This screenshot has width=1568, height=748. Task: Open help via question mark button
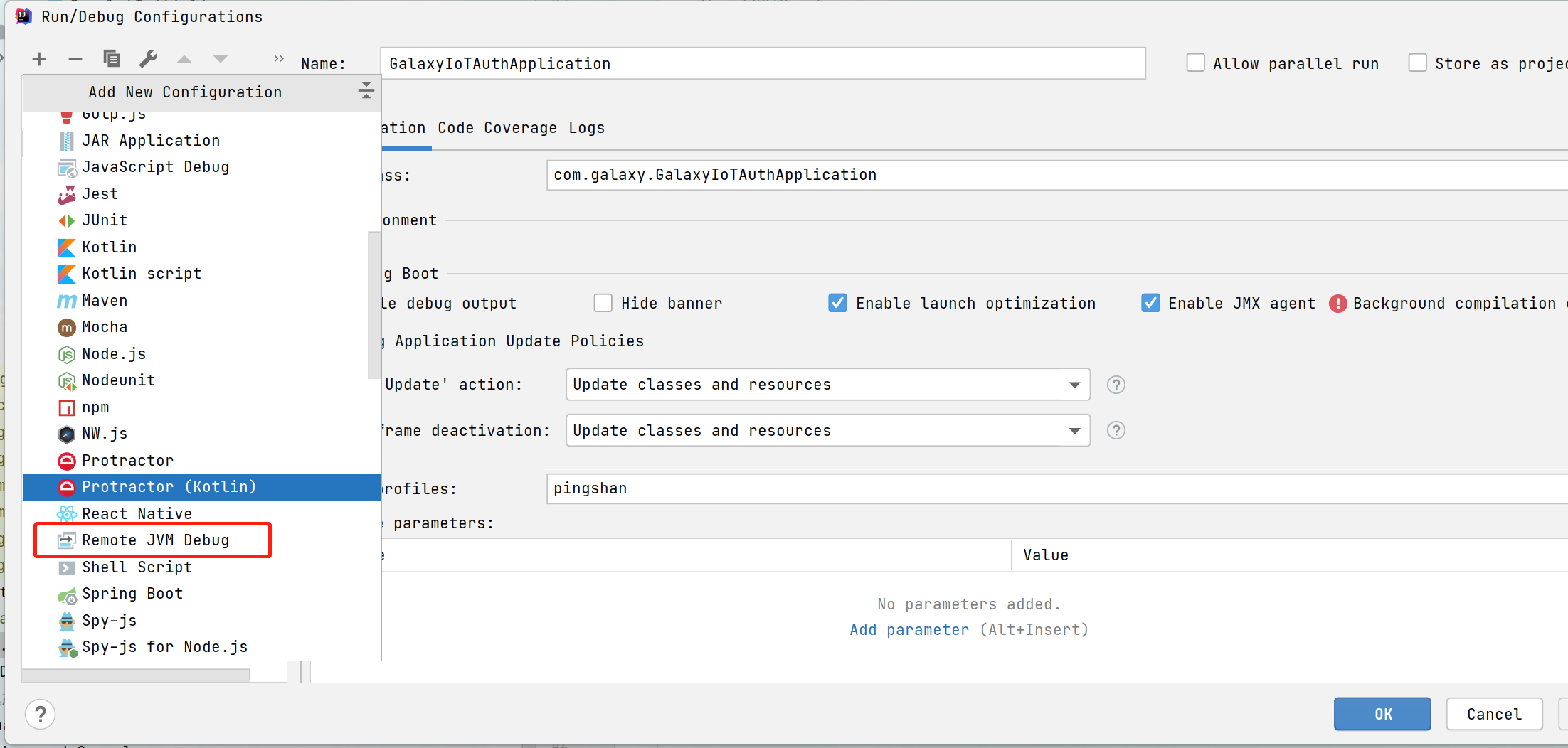[41, 714]
